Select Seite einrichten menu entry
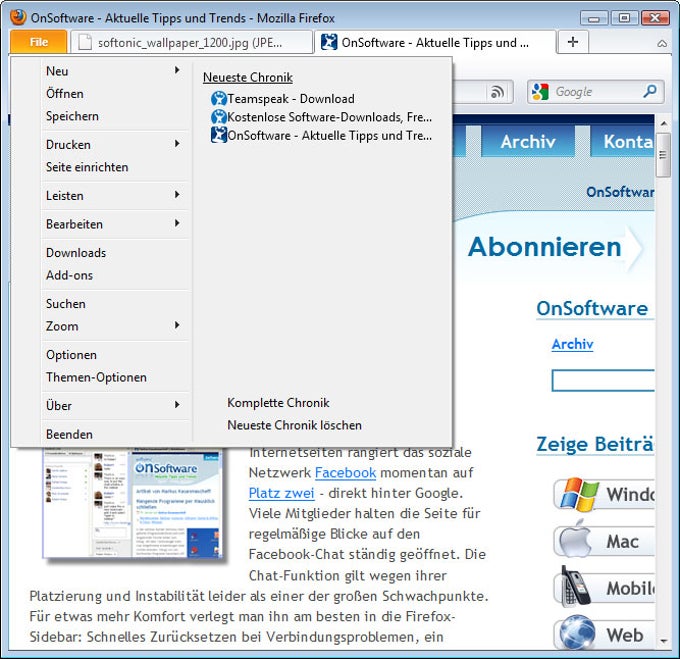The image size is (680, 659). [x=87, y=167]
